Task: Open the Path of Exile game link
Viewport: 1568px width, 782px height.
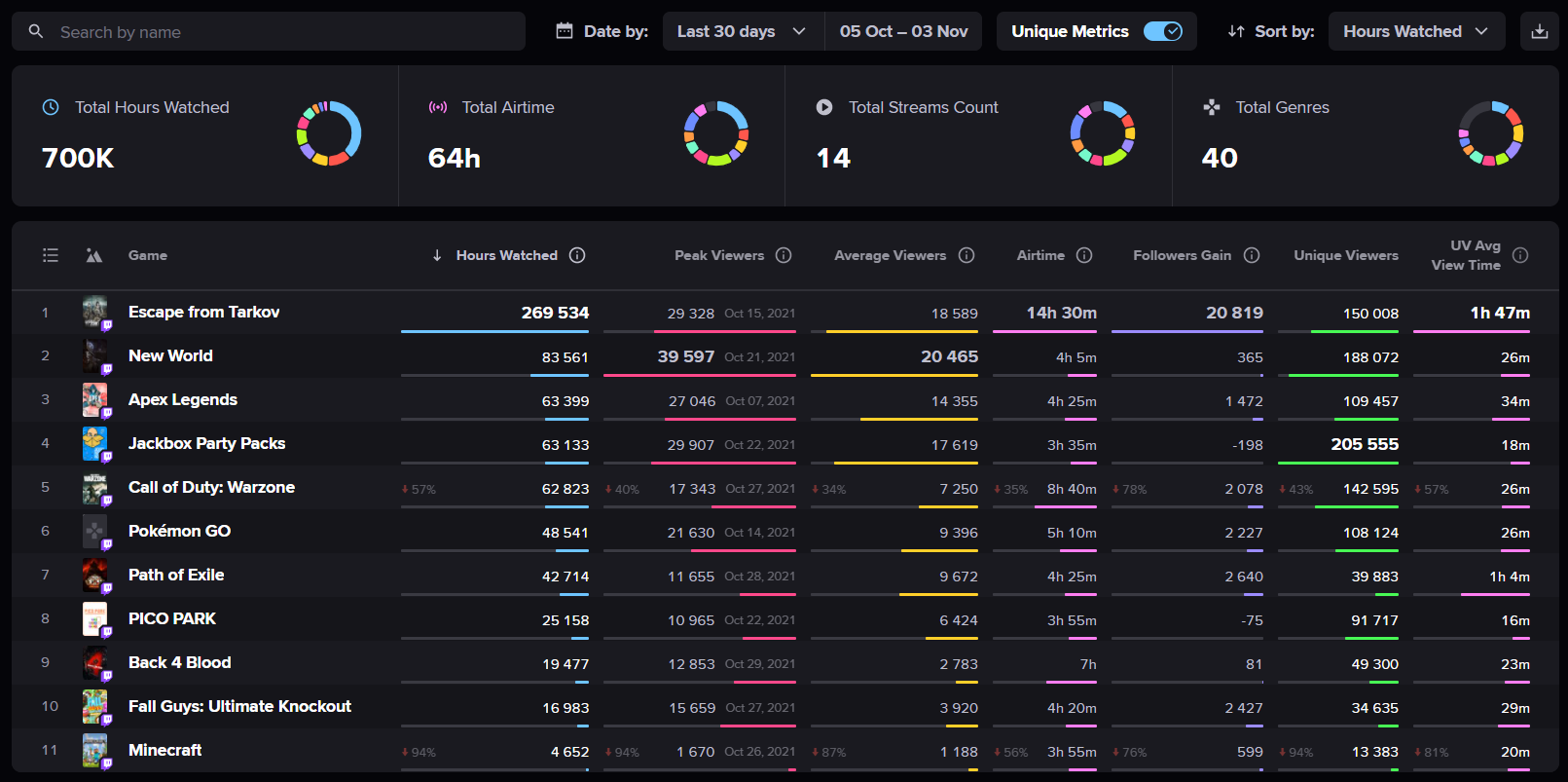Action: point(176,575)
